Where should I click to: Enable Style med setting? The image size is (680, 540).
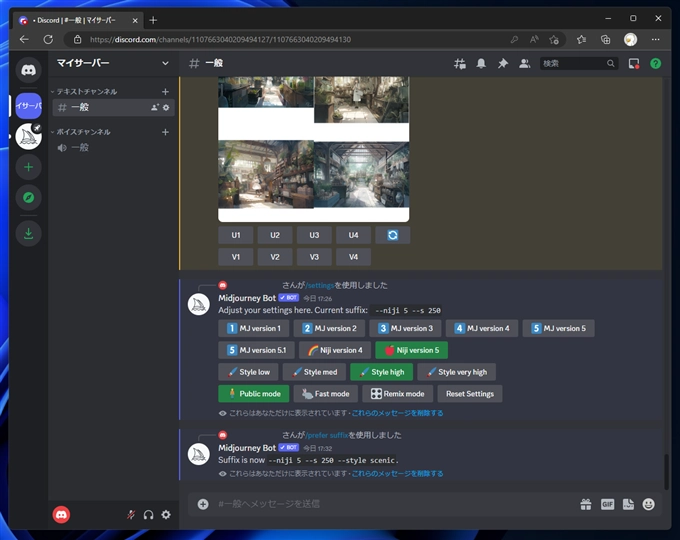(x=314, y=372)
